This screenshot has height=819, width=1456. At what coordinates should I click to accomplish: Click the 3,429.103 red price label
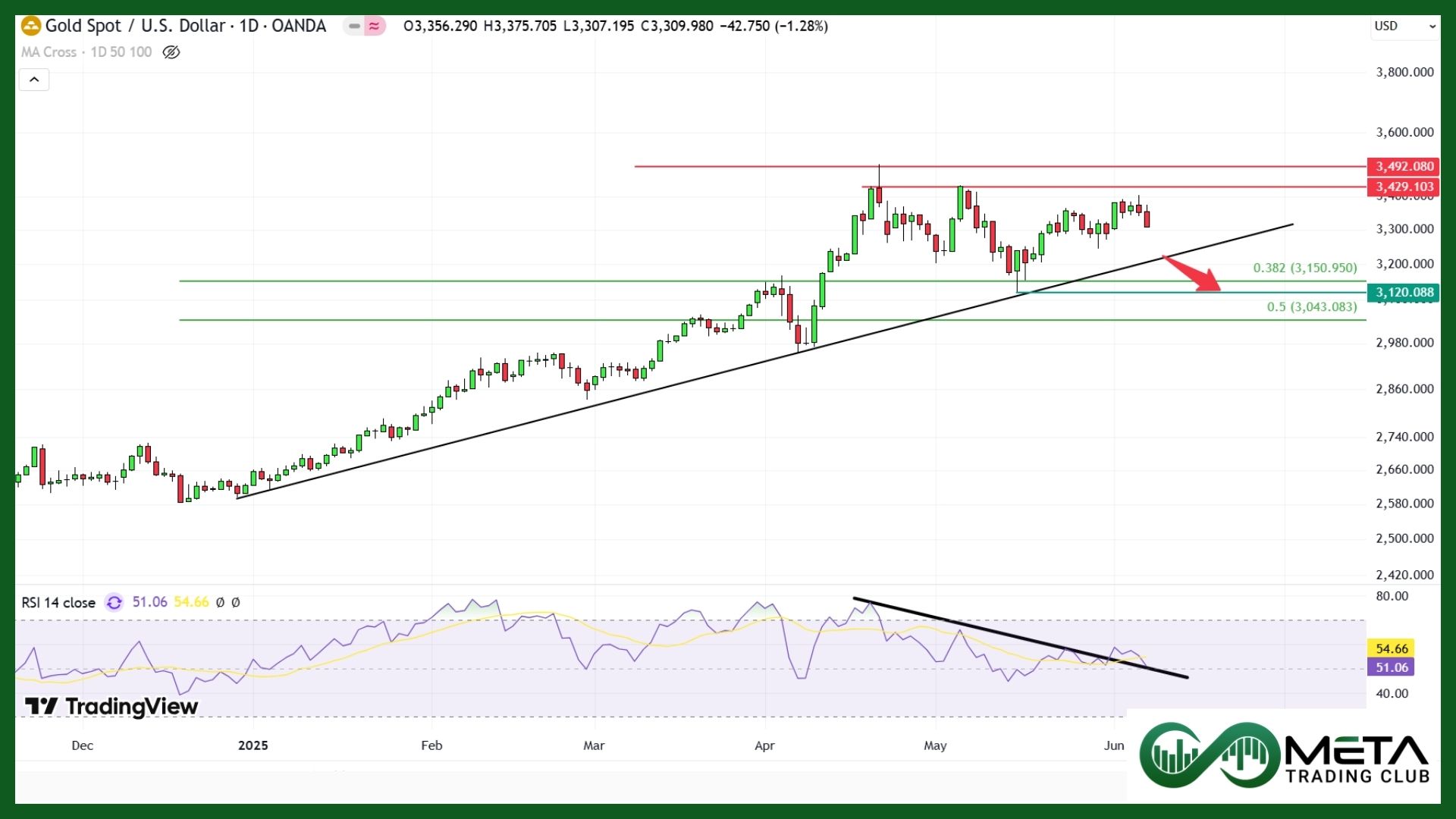(1404, 187)
